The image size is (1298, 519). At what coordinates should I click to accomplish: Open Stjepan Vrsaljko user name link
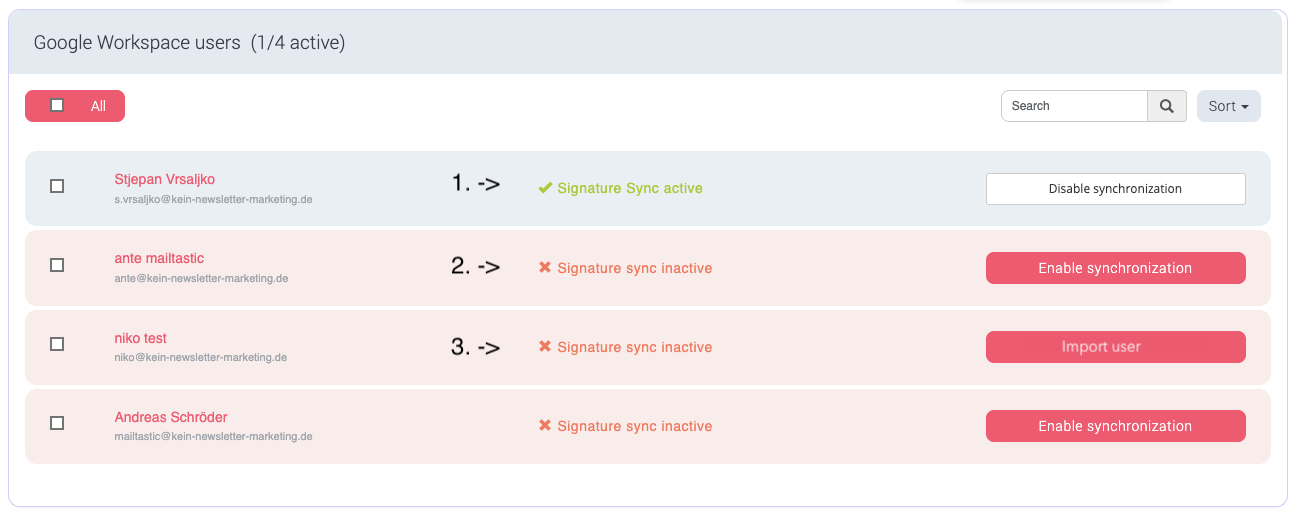(164, 179)
